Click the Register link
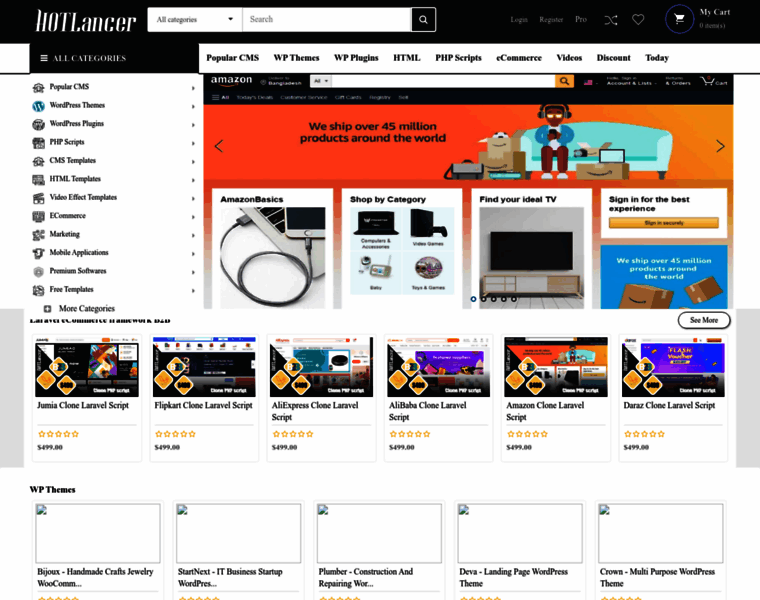This screenshot has height=600, width=760. [551, 19]
